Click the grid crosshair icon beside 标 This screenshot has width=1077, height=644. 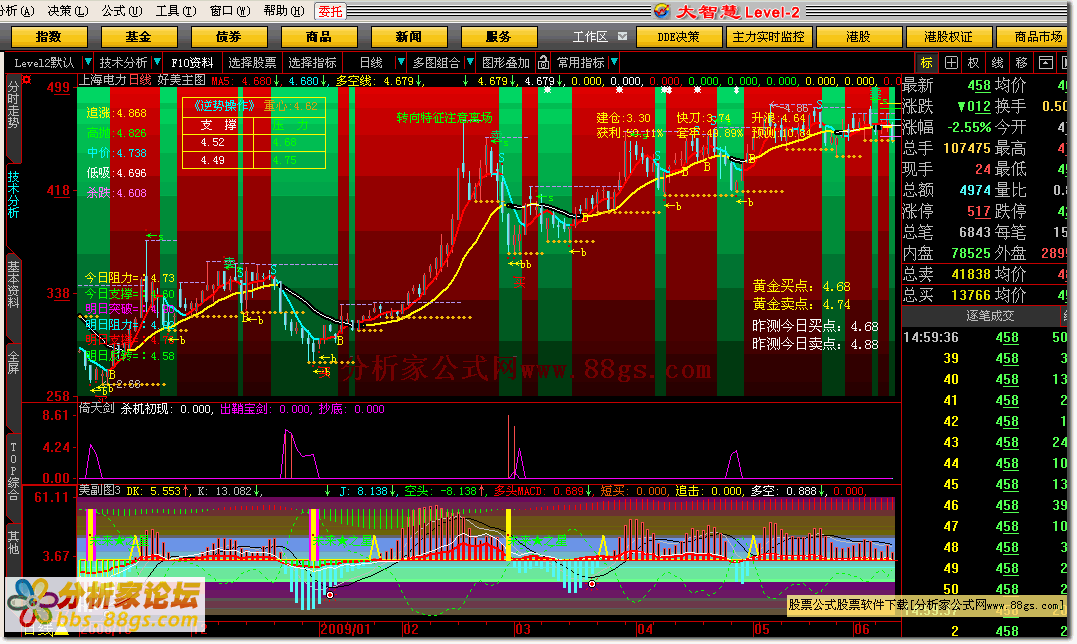(951, 63)
